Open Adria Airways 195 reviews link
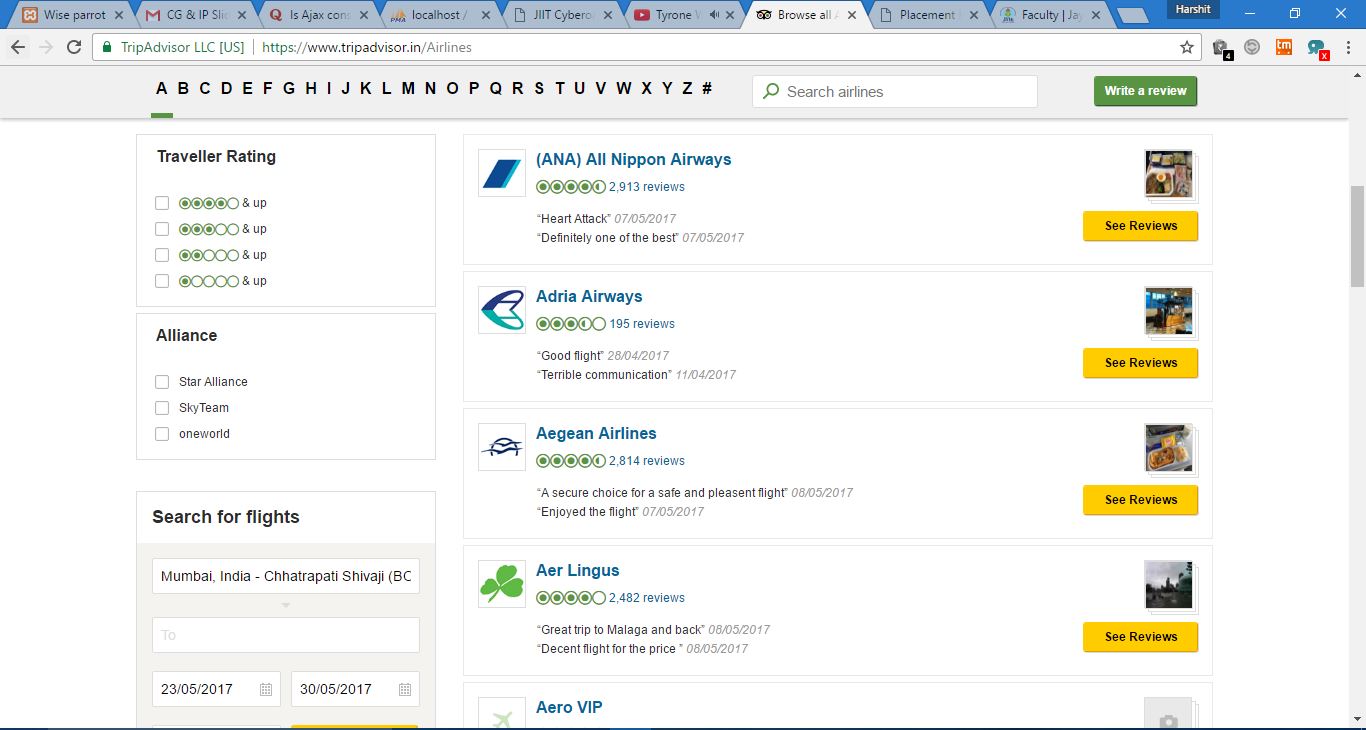1366x730 pixels. pos(642,324)
